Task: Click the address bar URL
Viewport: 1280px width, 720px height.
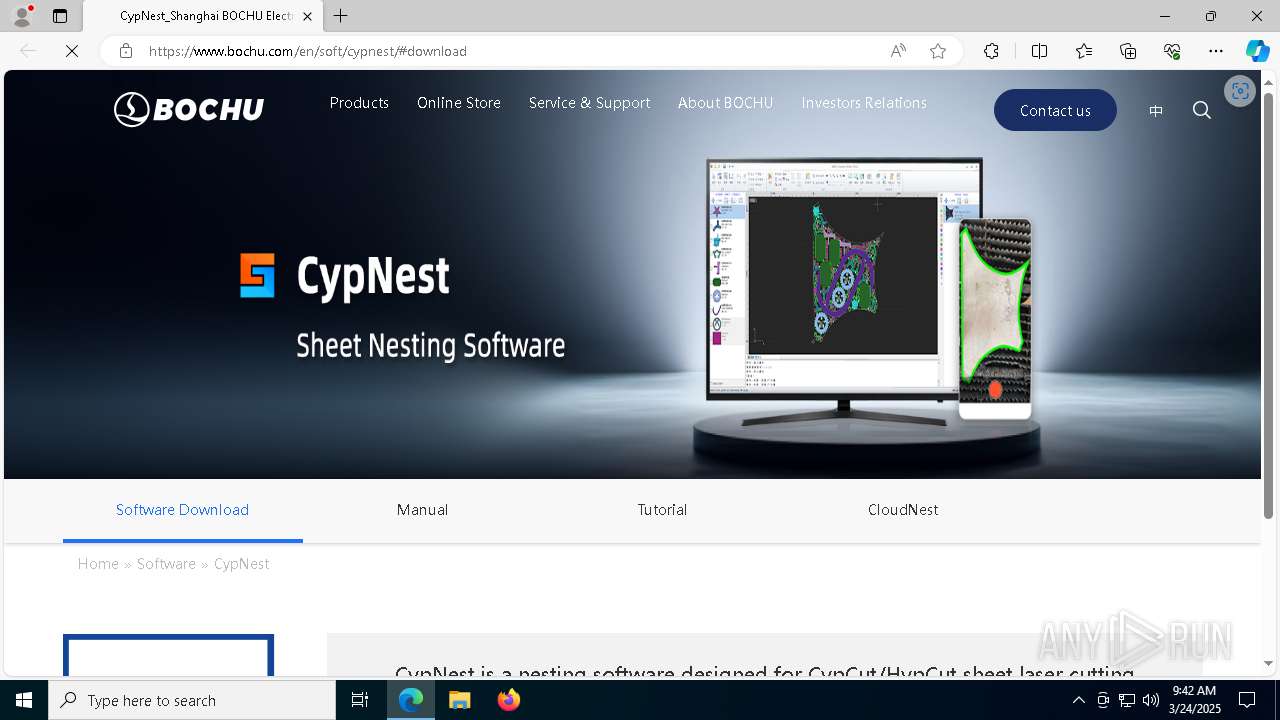Action: [x=308, y=51]
